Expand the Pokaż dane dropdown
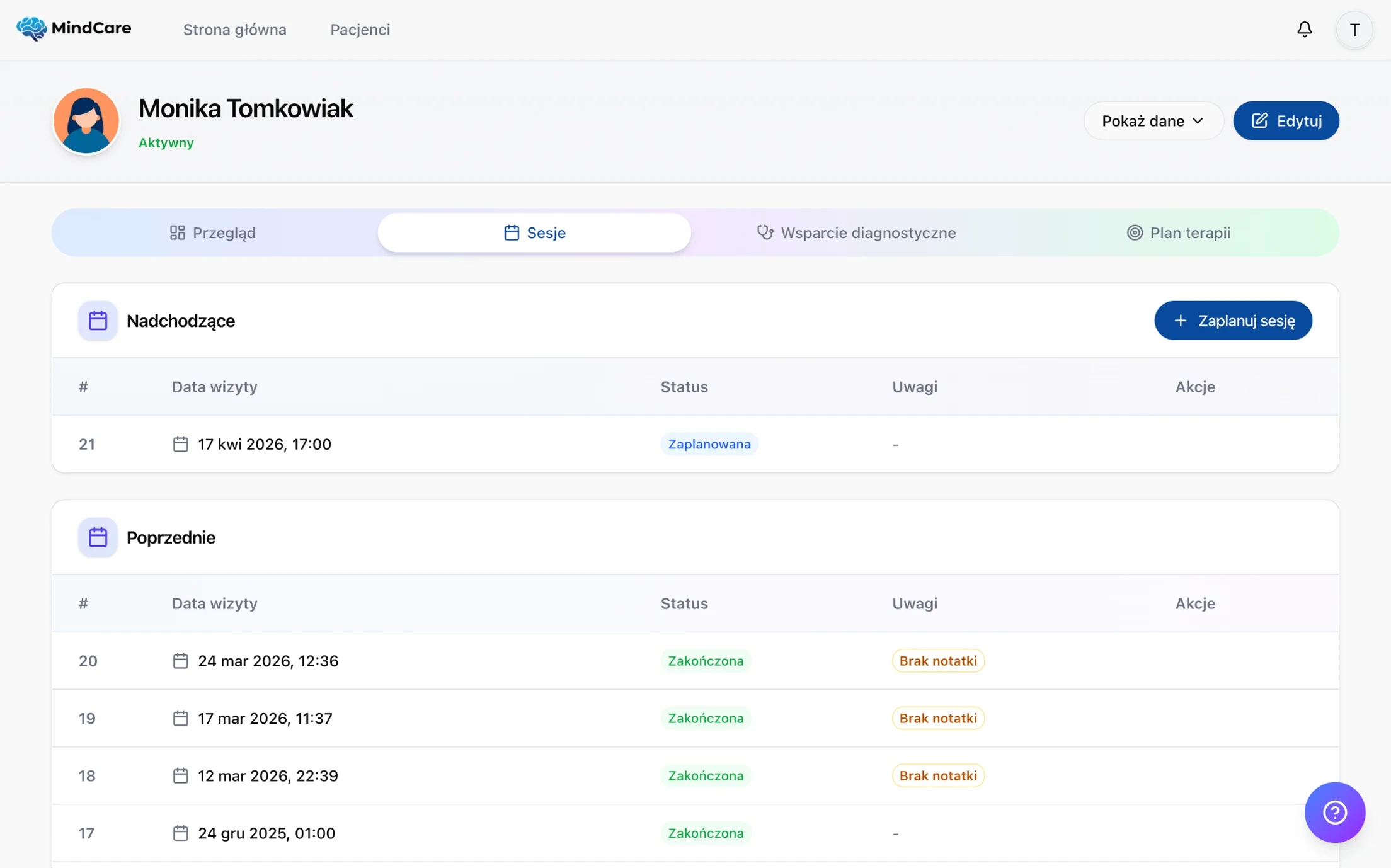The image size is (1391, 868). (1153, 121)
